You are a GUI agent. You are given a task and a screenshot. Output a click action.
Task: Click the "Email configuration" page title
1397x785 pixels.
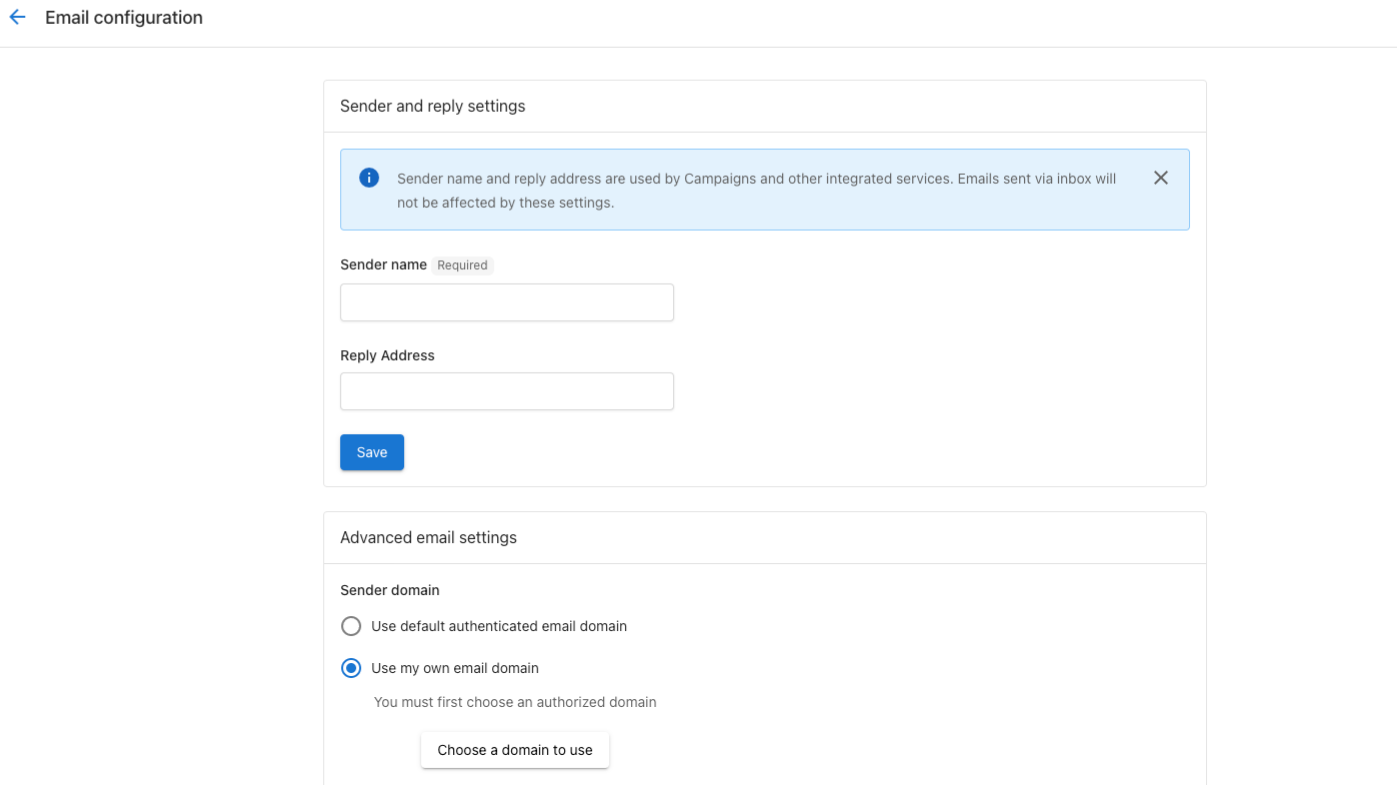coord(123,17)
